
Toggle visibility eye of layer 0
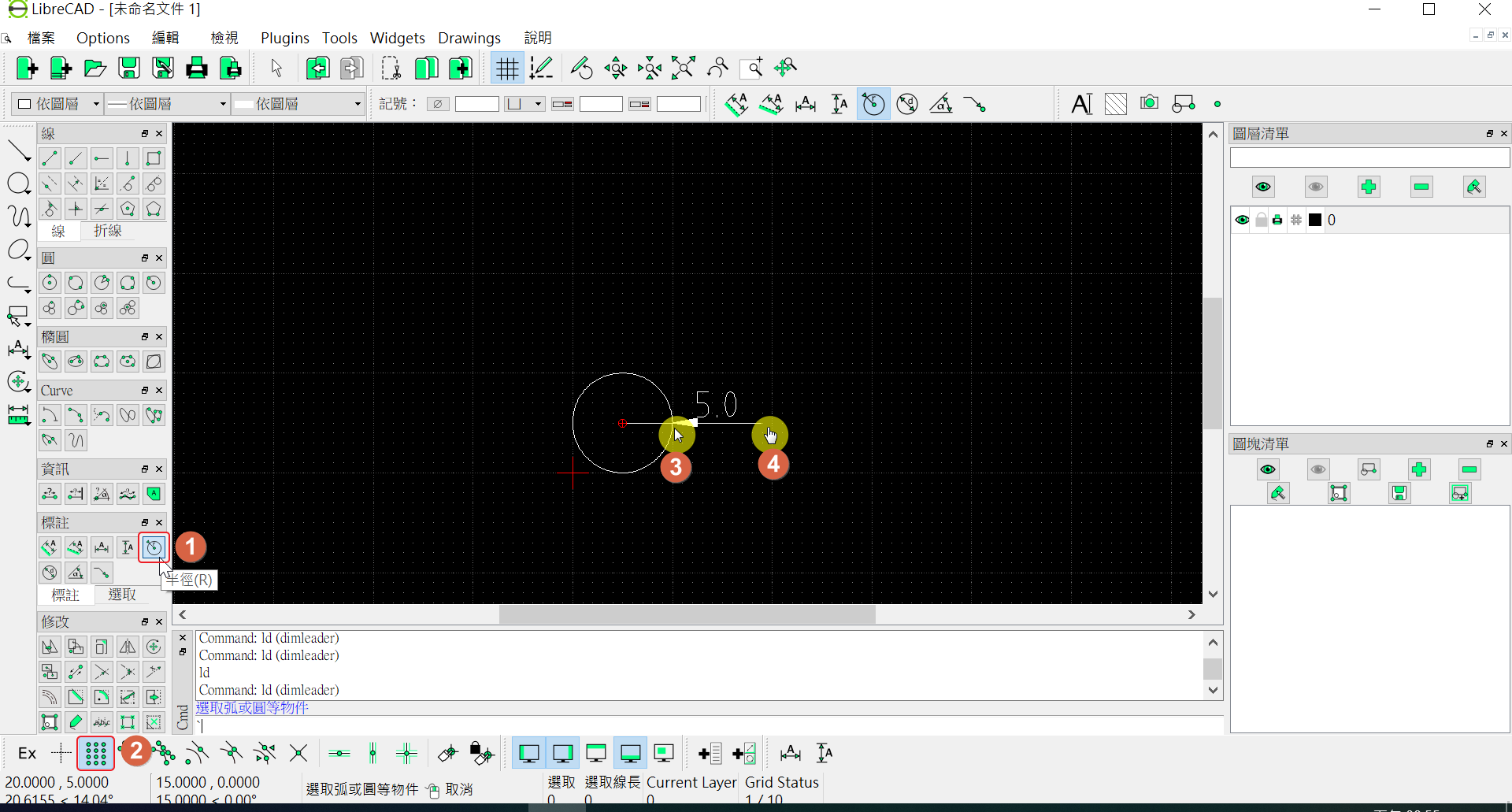tap(1242, 221)
